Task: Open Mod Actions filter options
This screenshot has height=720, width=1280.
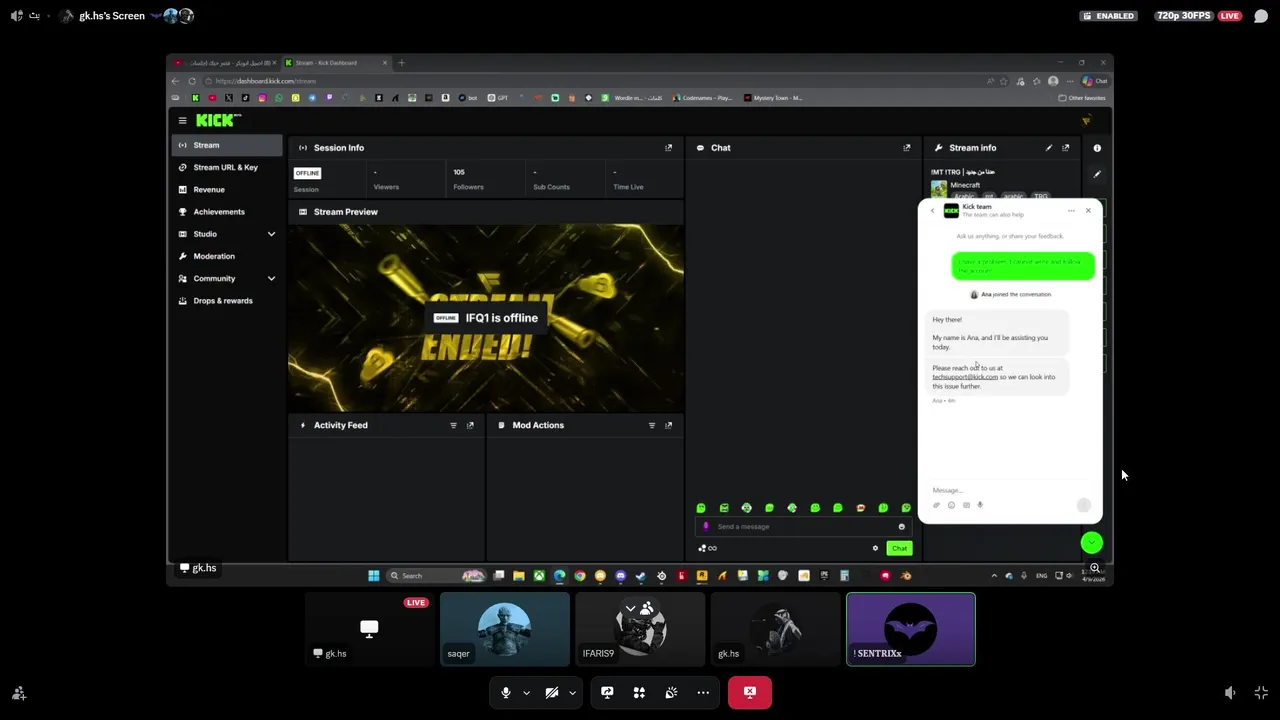Action: click(652, 425)
